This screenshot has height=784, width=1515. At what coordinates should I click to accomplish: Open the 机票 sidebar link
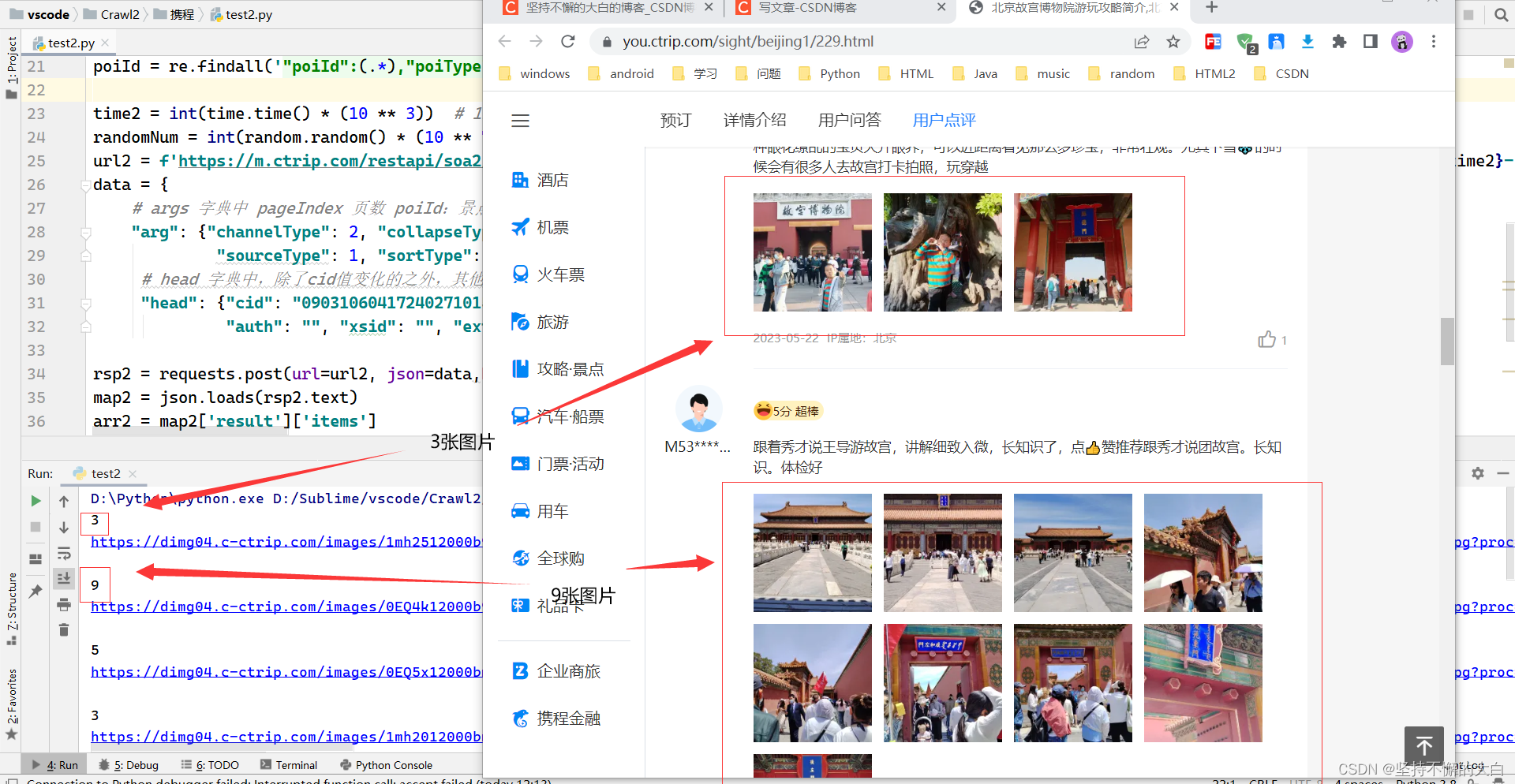541,227
